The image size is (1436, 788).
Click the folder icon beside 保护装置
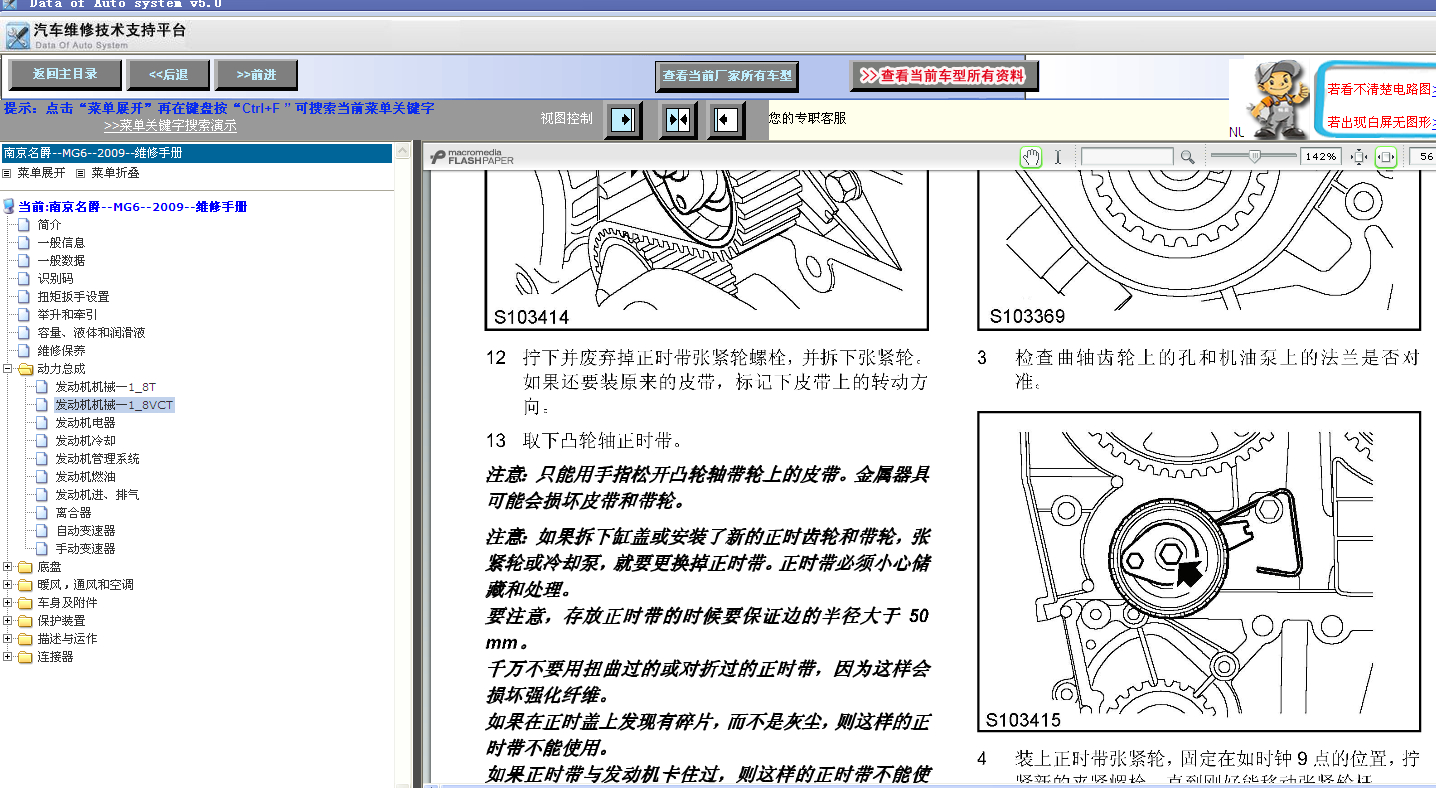(26, 621)
